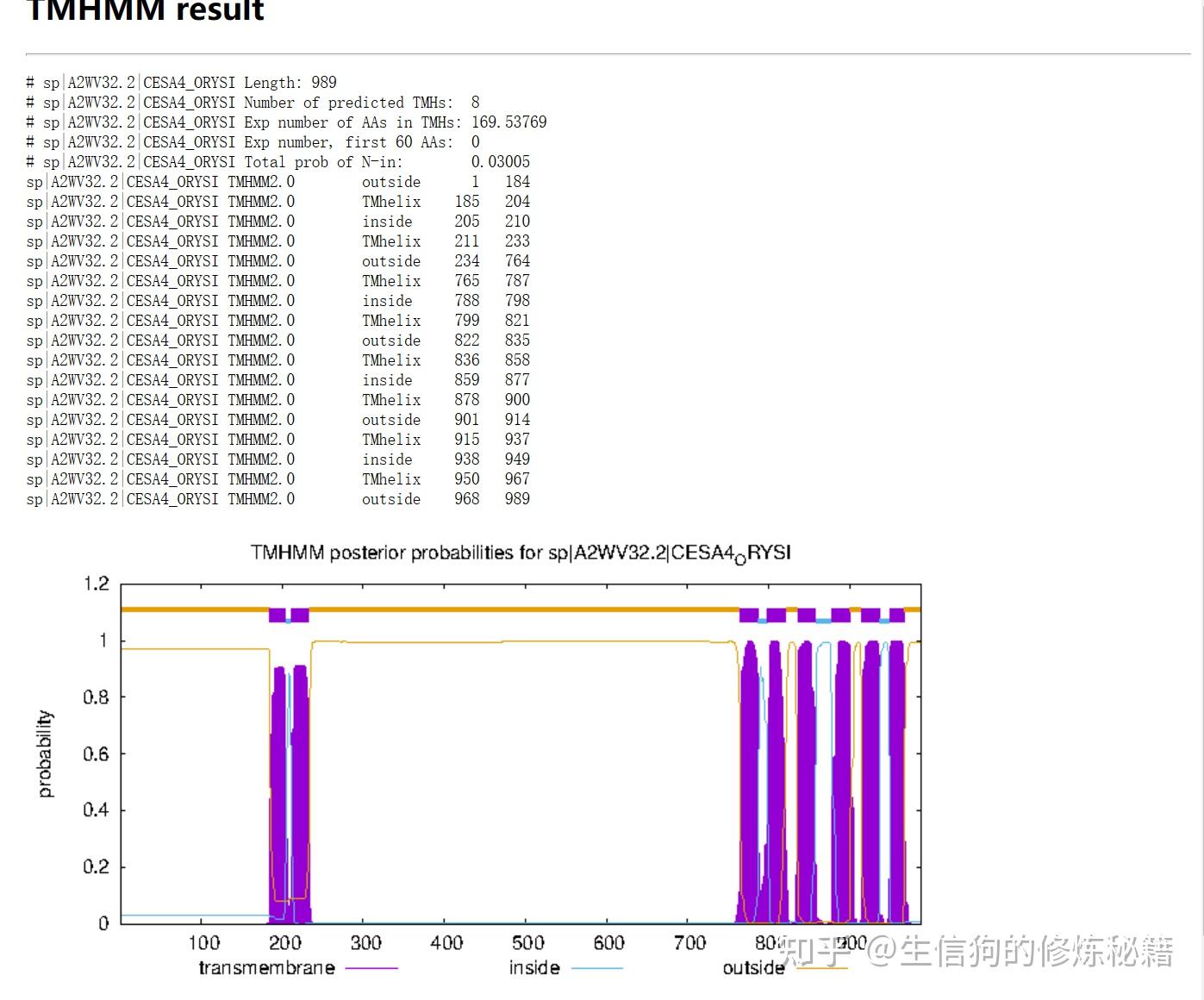1204x1000 pixels.
Task: Select the final end position "989" in the last row
Action: [517, 499]
